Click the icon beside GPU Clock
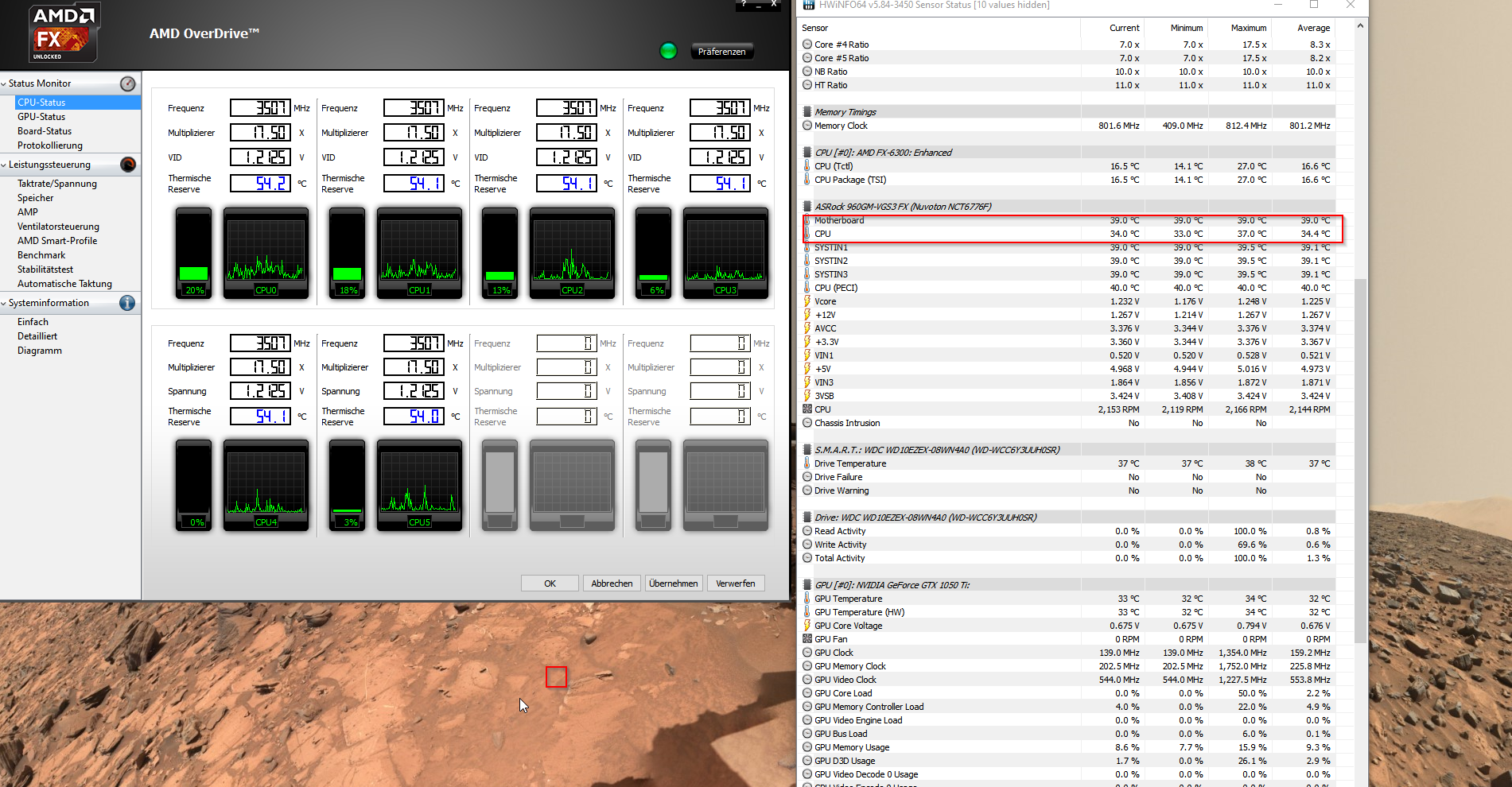The width and height of the screenshot is (1512, 787). (807, 653)
